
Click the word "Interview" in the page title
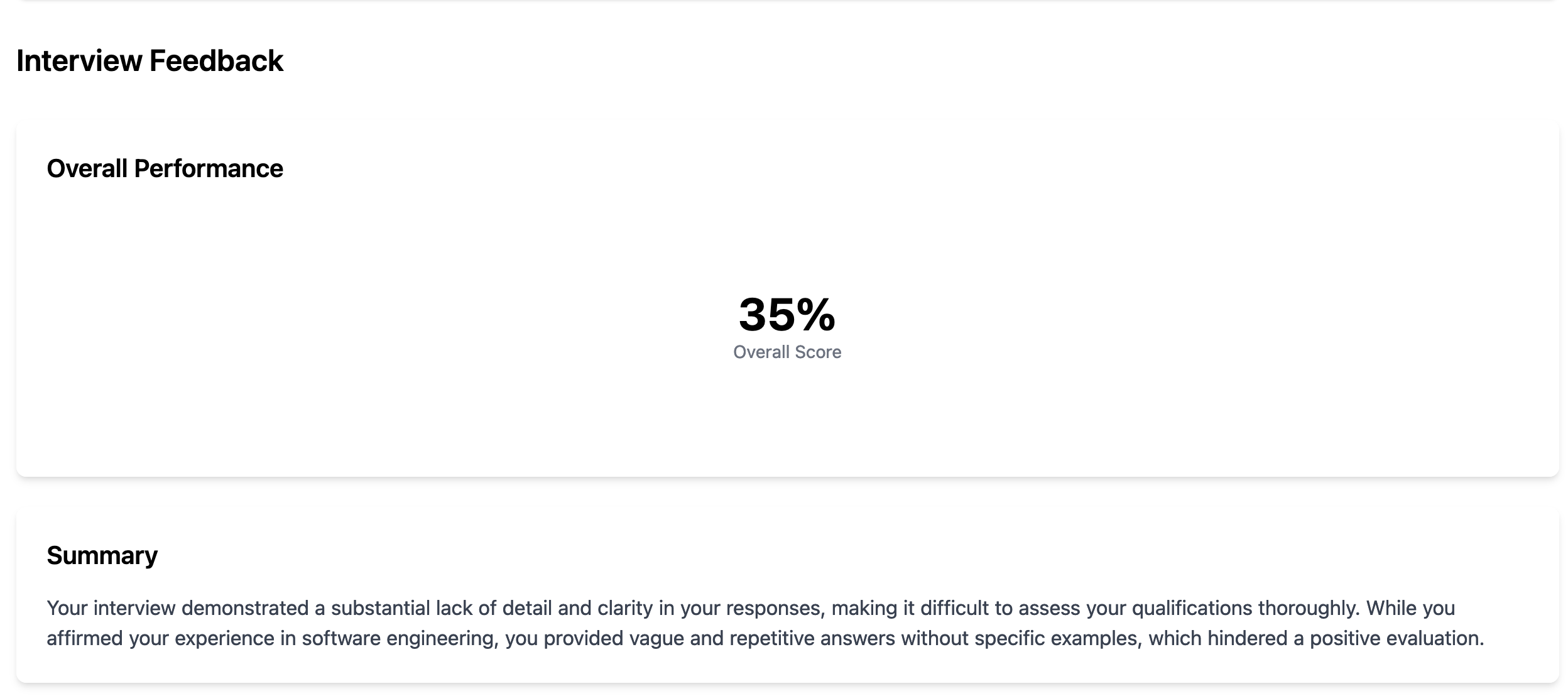[x=79, y=61]
